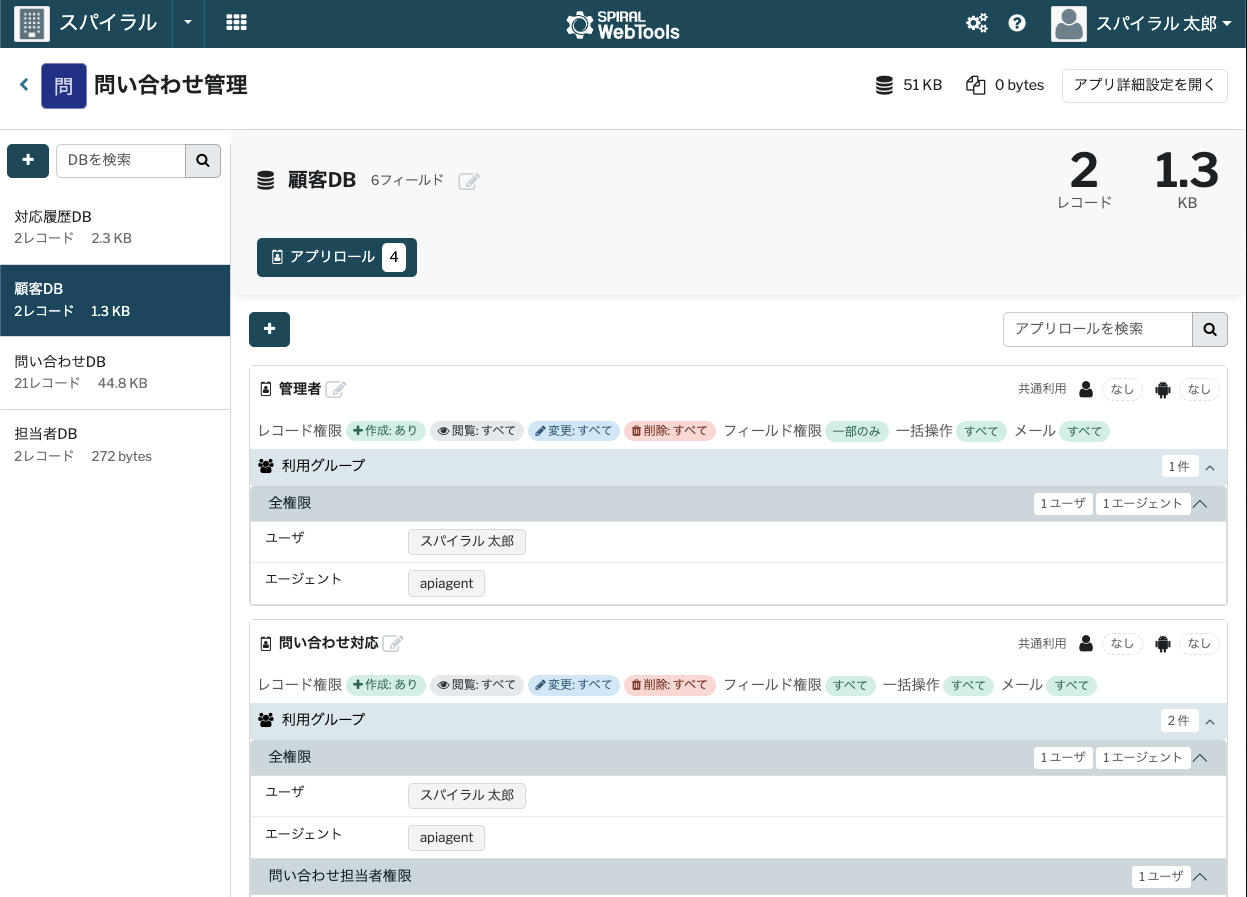This screenshot has height=897, width=1247.
Task: Collapse 全権限 group in 管理者 role
Action: pos(1201,504)
